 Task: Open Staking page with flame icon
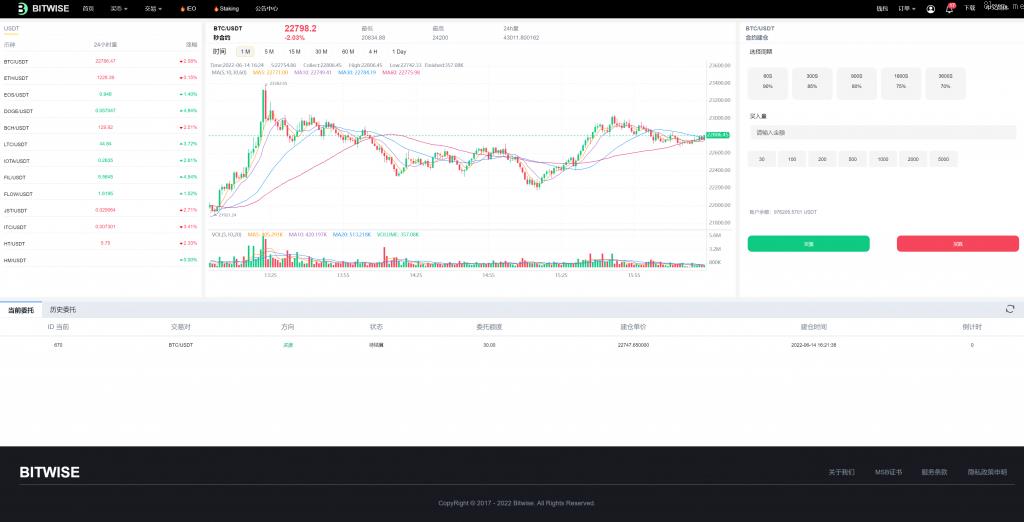point(226,8)
